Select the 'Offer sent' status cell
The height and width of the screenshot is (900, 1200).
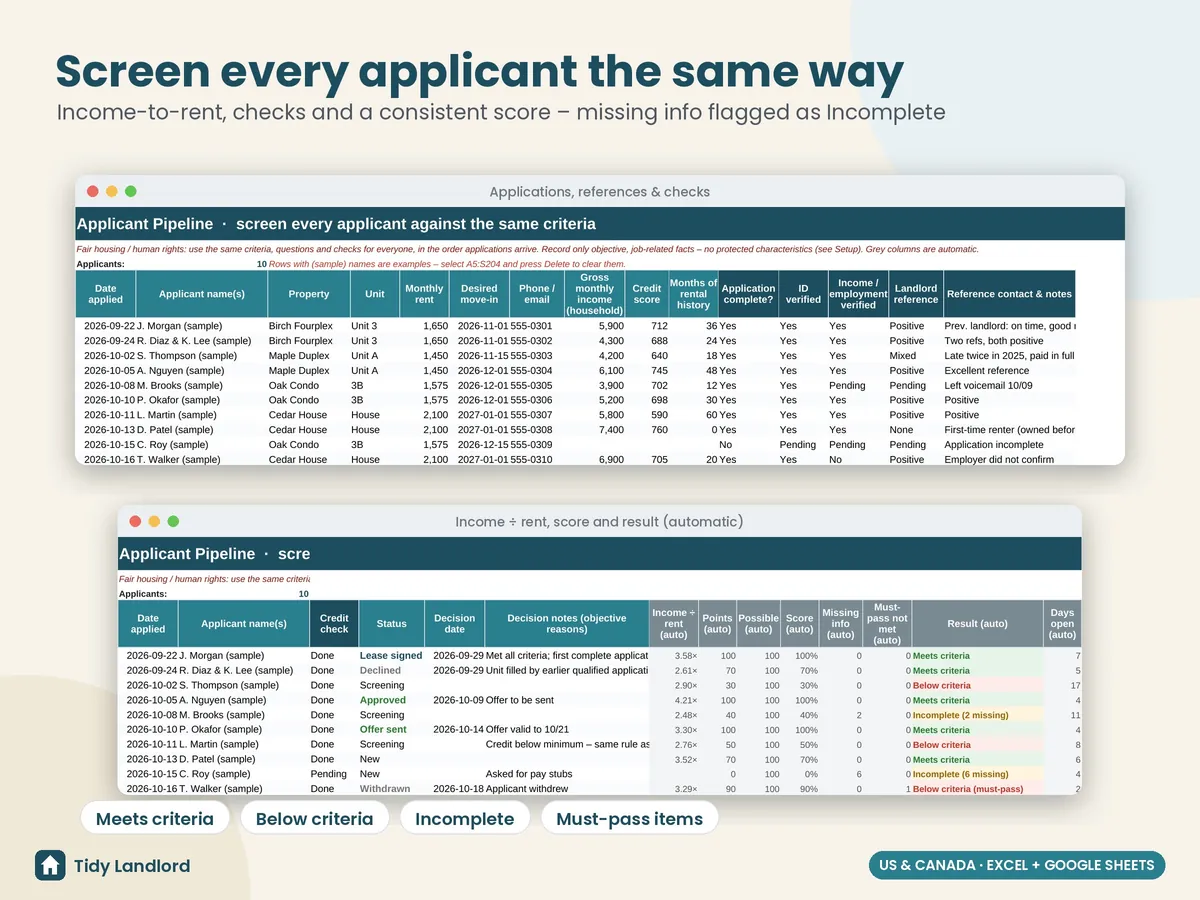pos(383,730)
